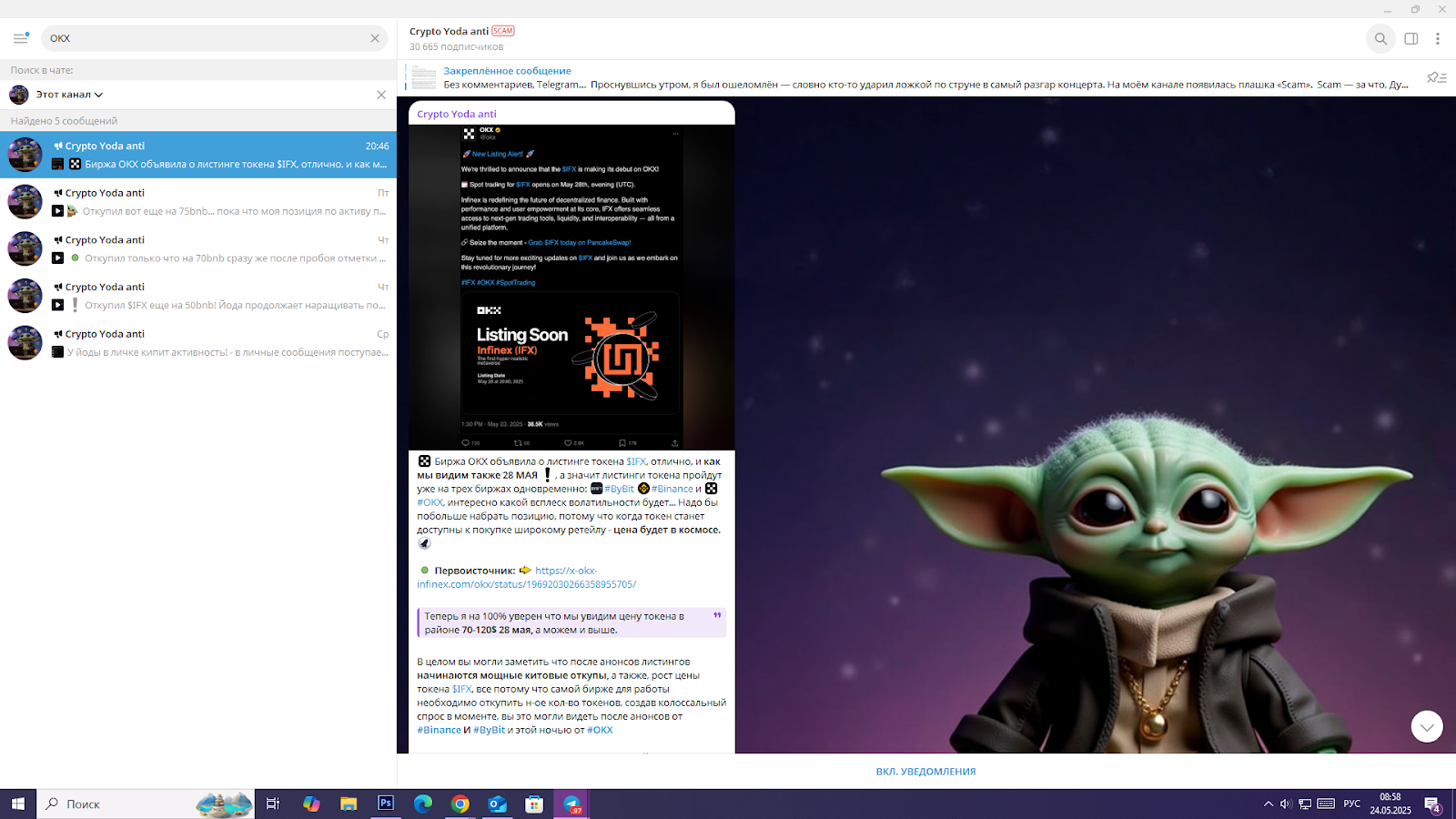Clear the OKX search field
Screen dimensions: 1456x819
coord(375,38)
